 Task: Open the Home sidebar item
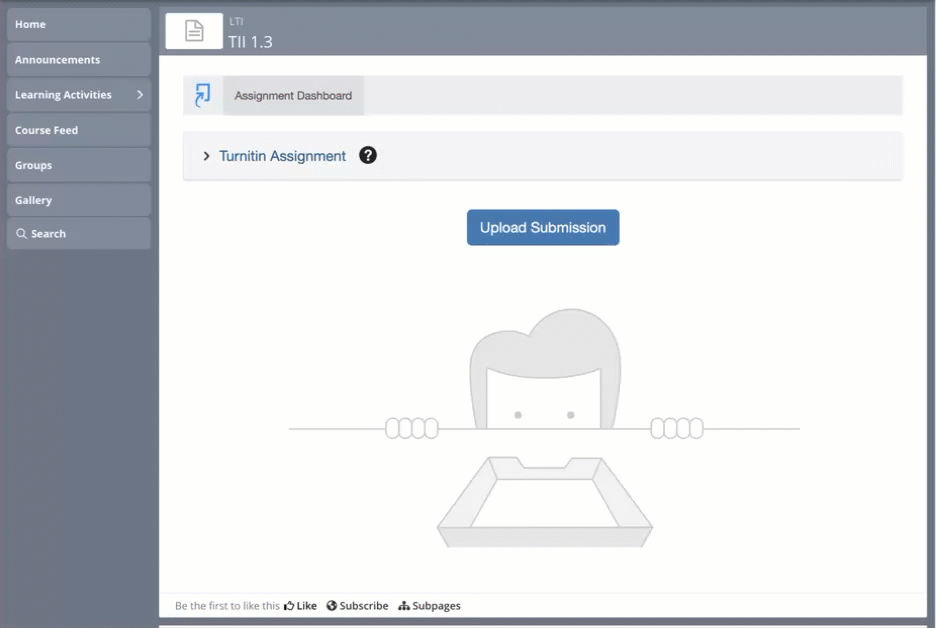[78, 24]
